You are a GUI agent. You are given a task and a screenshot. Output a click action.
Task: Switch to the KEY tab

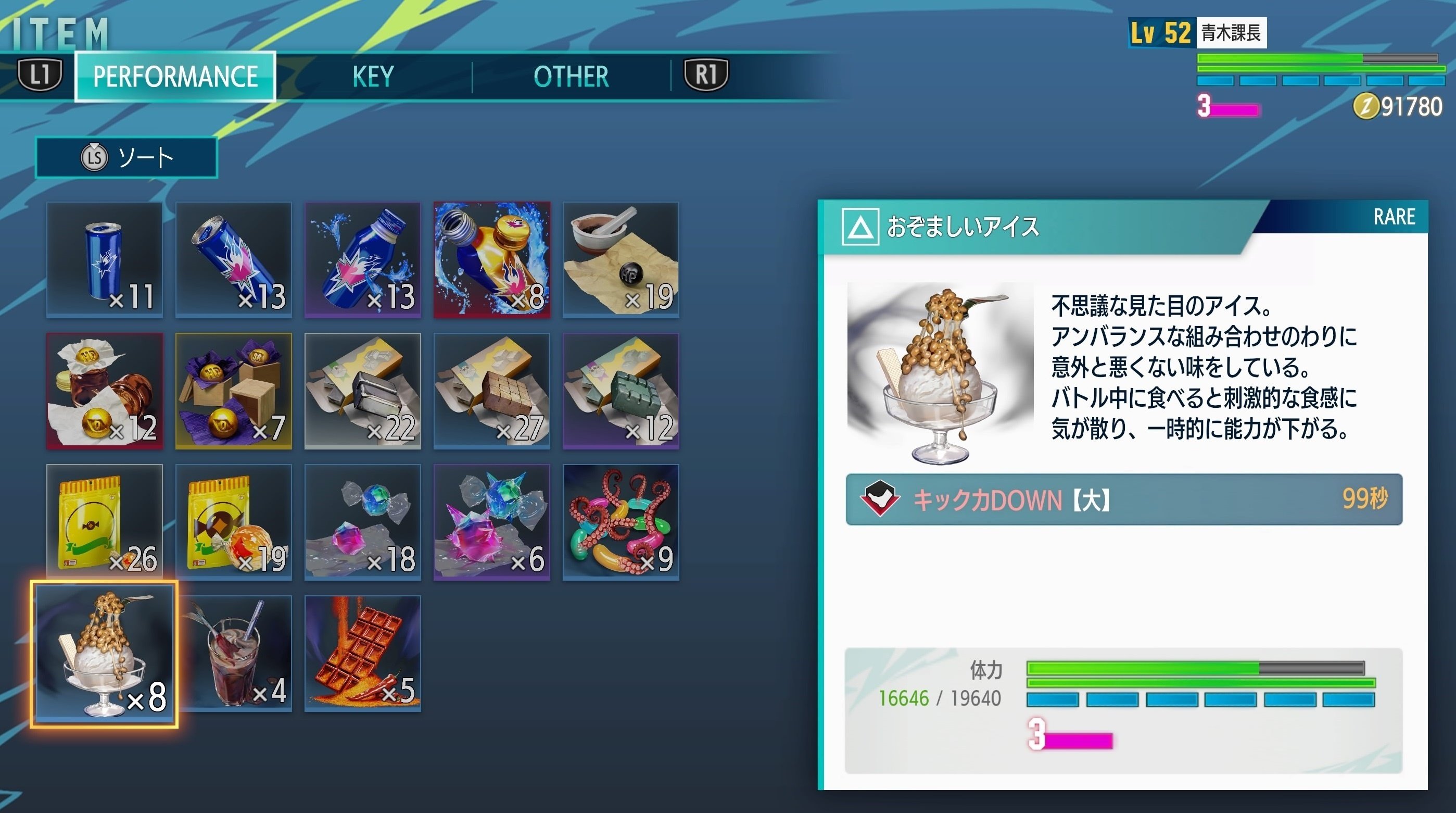(x=373, y=77)
